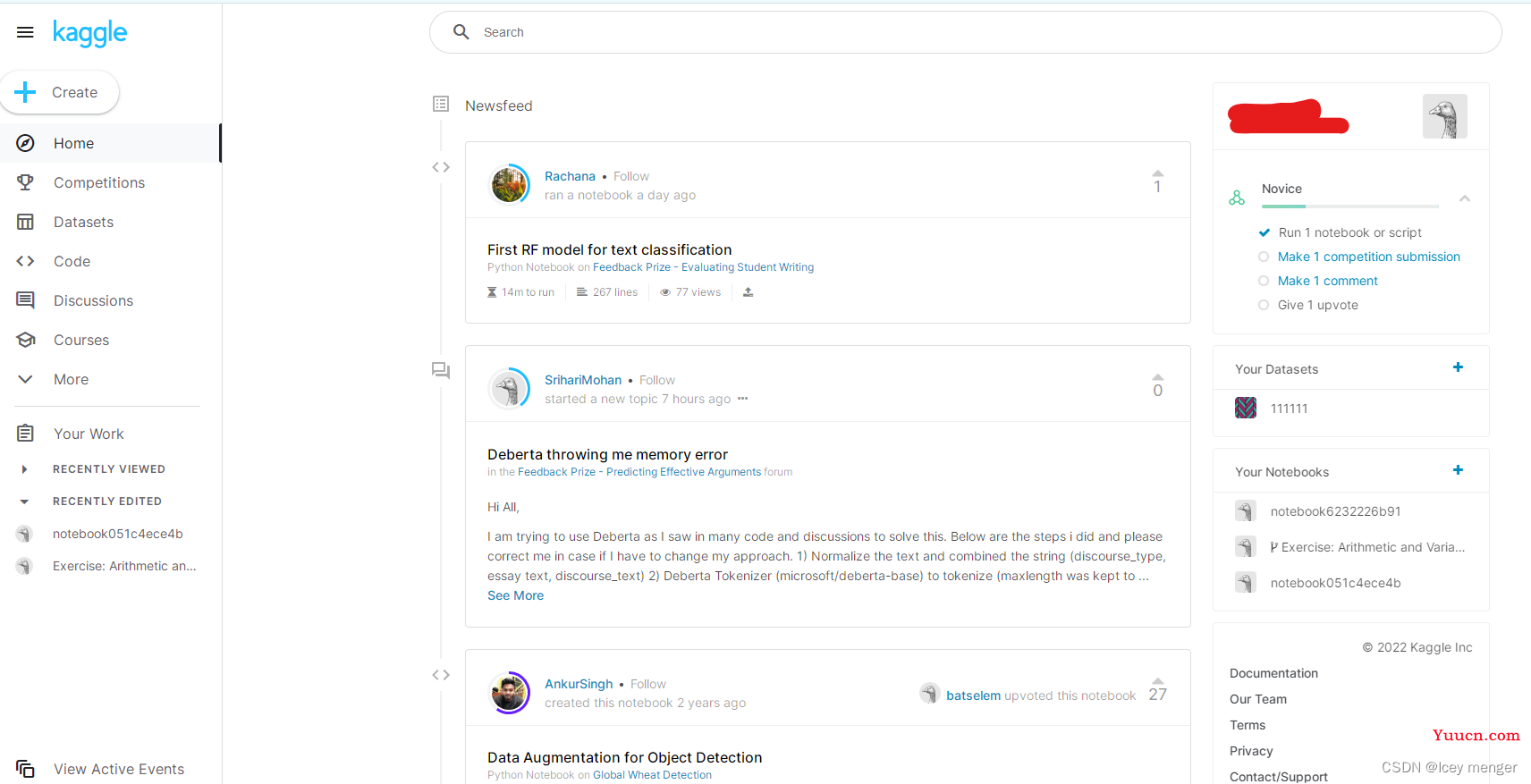Go to the Discussions menu item
The image size is (1531, 784).
tap(109, 300)
